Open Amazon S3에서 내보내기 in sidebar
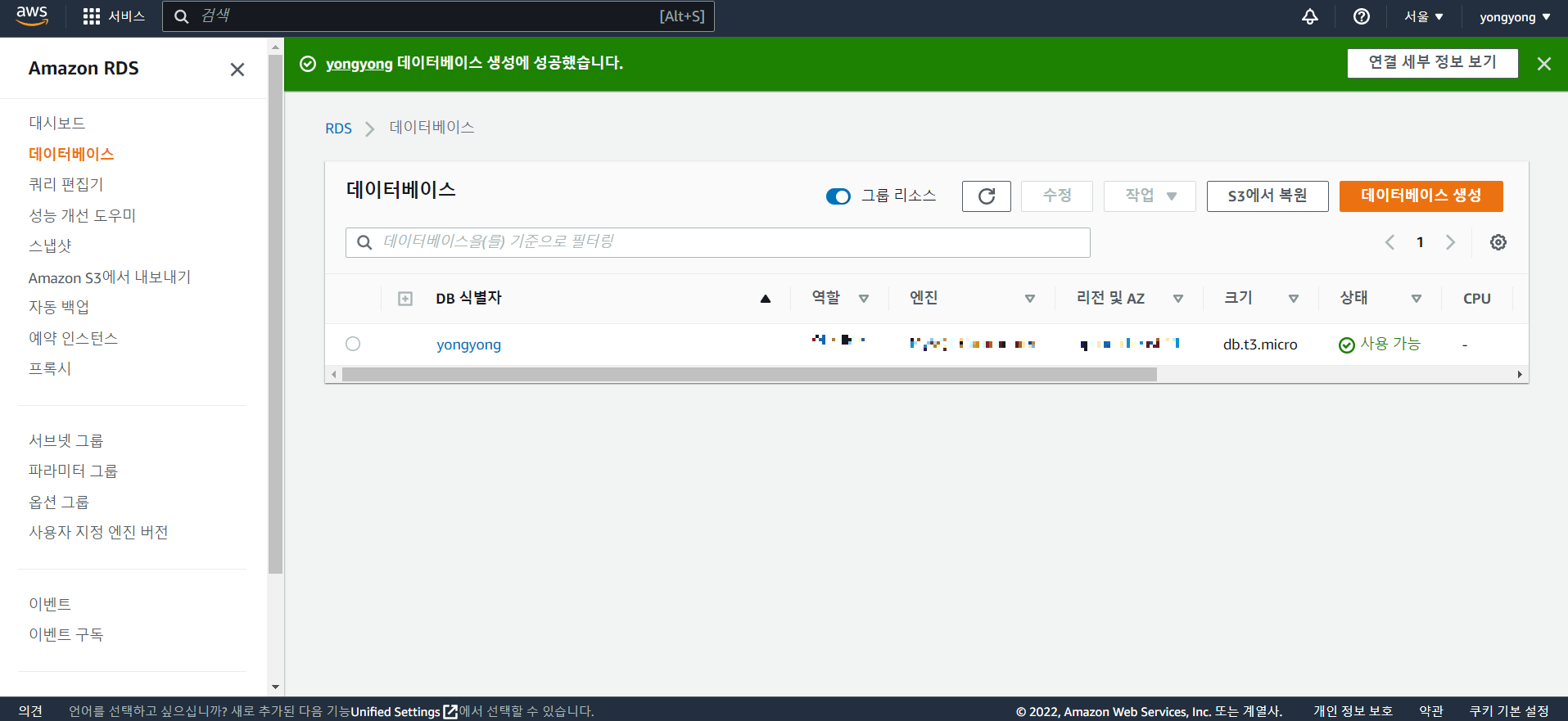The width and height of the screenshot is (1568, 721). point(110,277)
